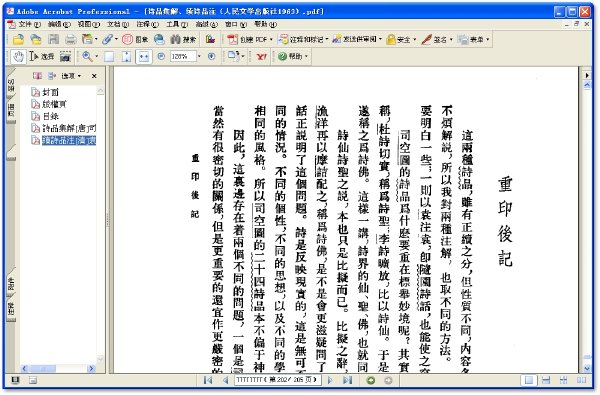Open the 目录 bookmark
This screenshot has width=600, height=395.
point(50,116)
